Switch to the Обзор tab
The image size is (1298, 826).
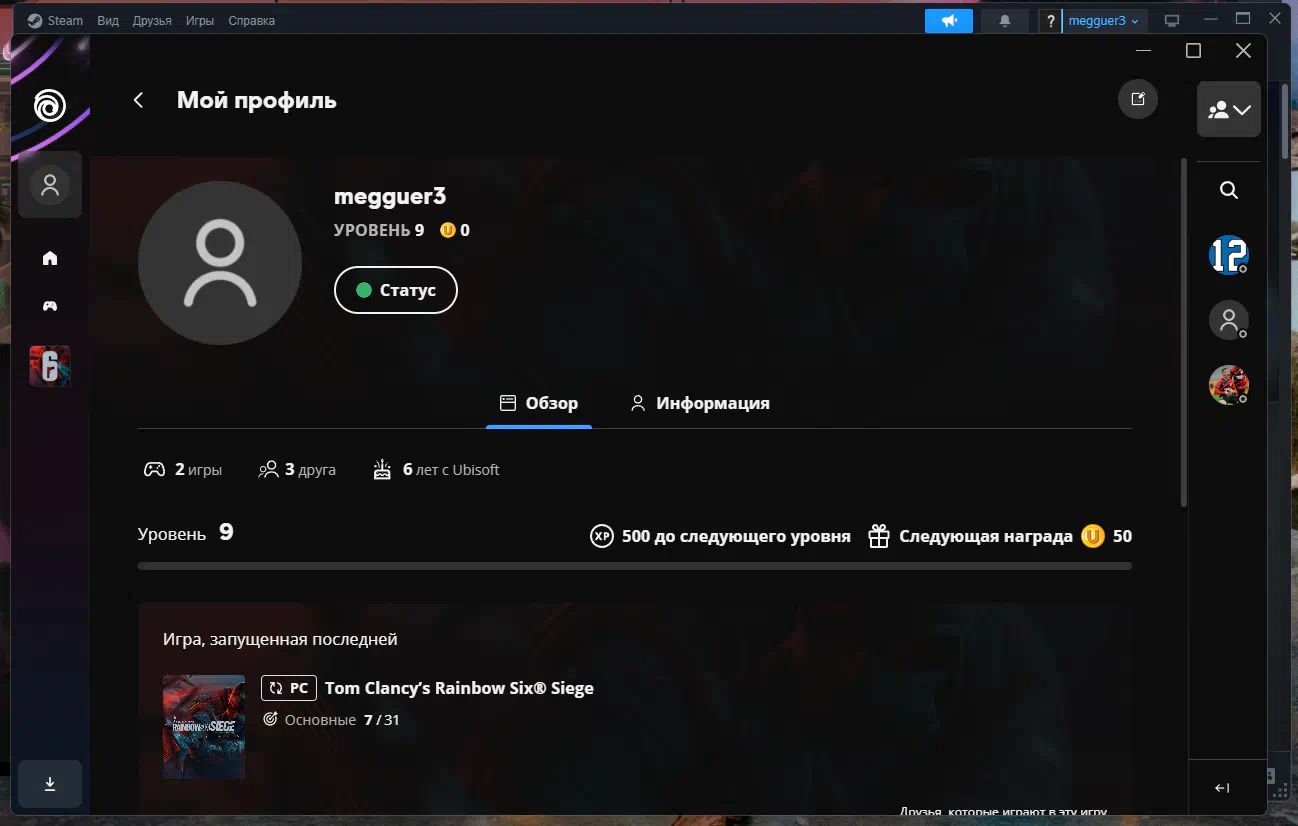(539, 403)
